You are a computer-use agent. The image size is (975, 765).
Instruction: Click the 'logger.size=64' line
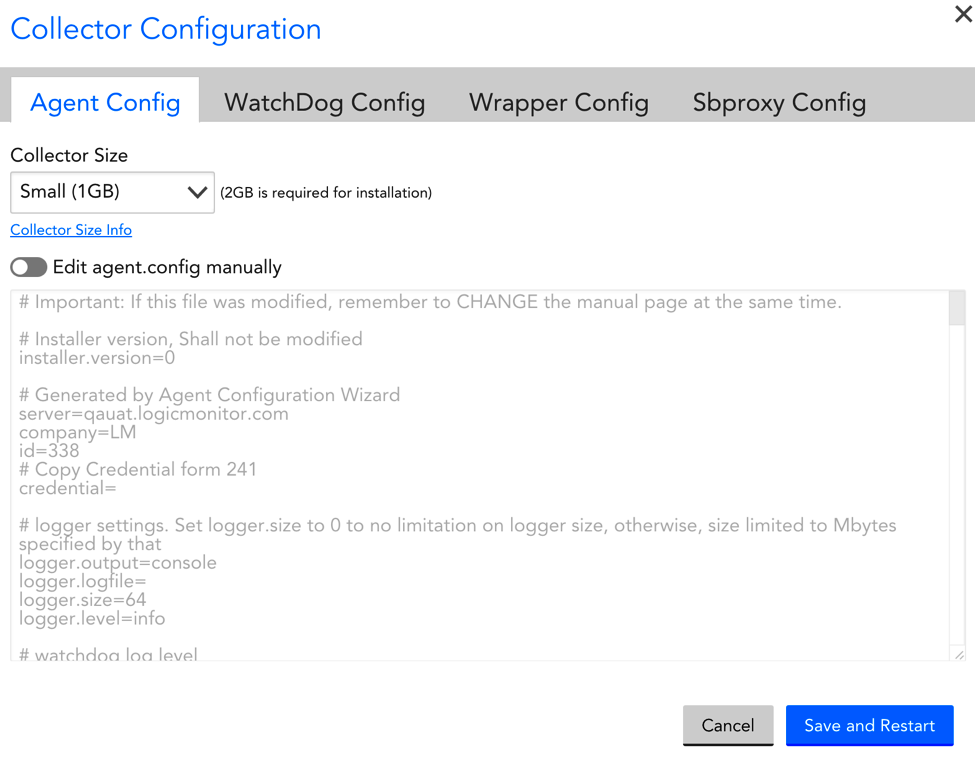click(x=82, y=600)
